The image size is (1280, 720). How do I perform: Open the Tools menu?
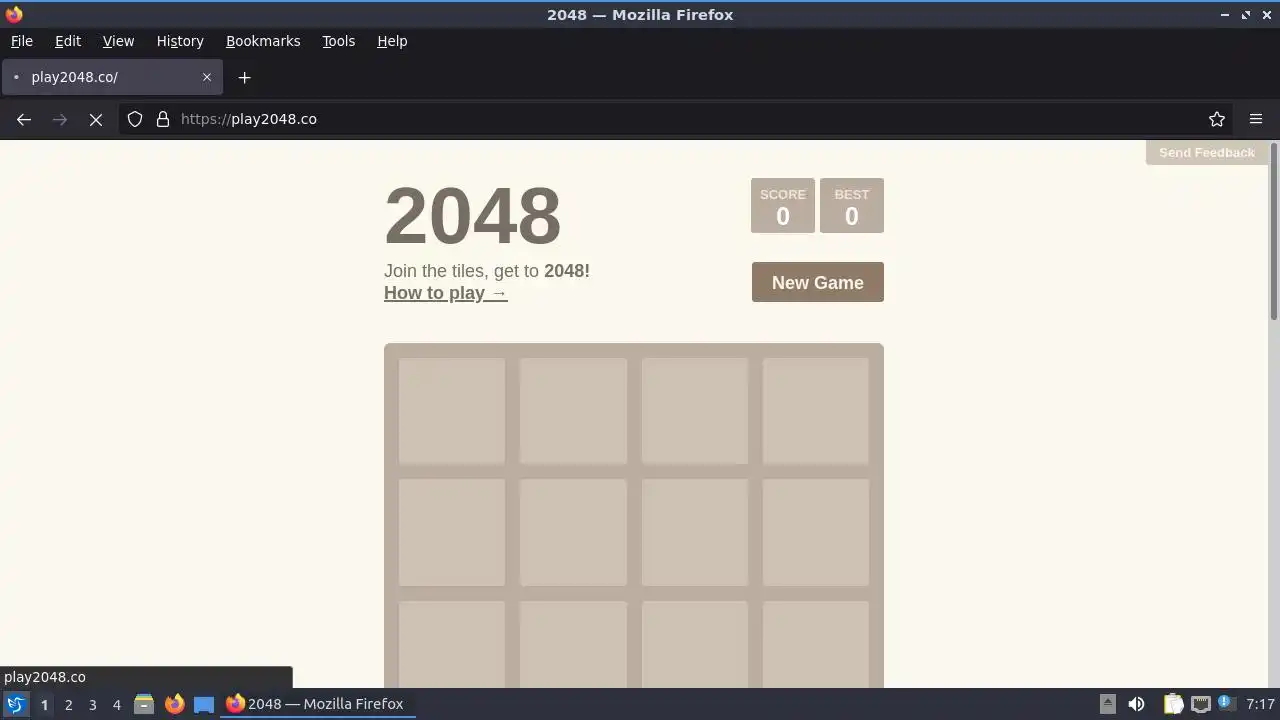coord(338,41)
